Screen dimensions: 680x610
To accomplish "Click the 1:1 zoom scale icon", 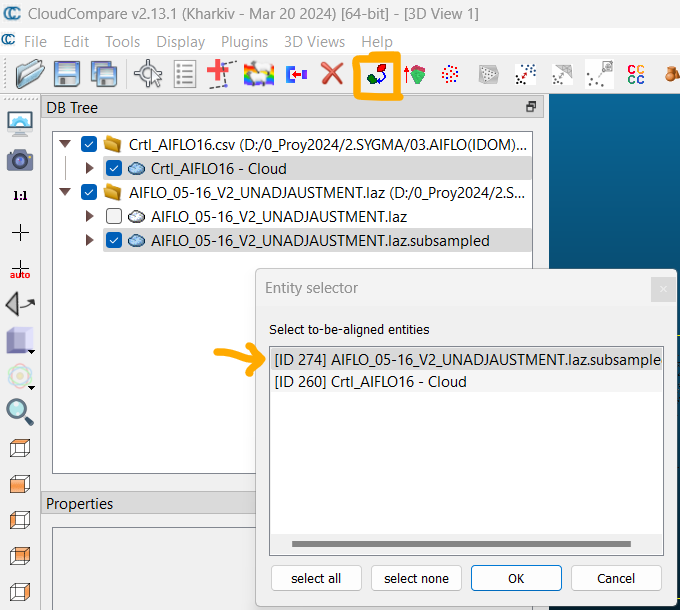I will coord(19,196).
